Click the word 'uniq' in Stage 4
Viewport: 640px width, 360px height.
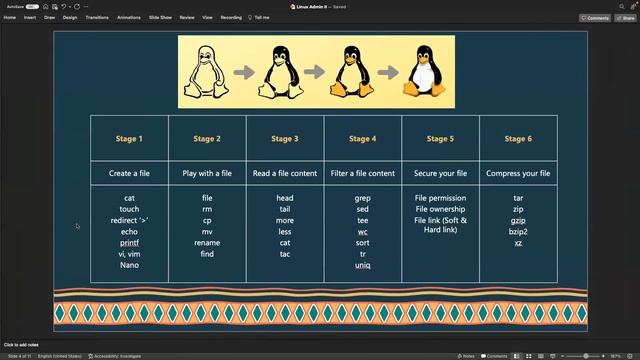362,265
